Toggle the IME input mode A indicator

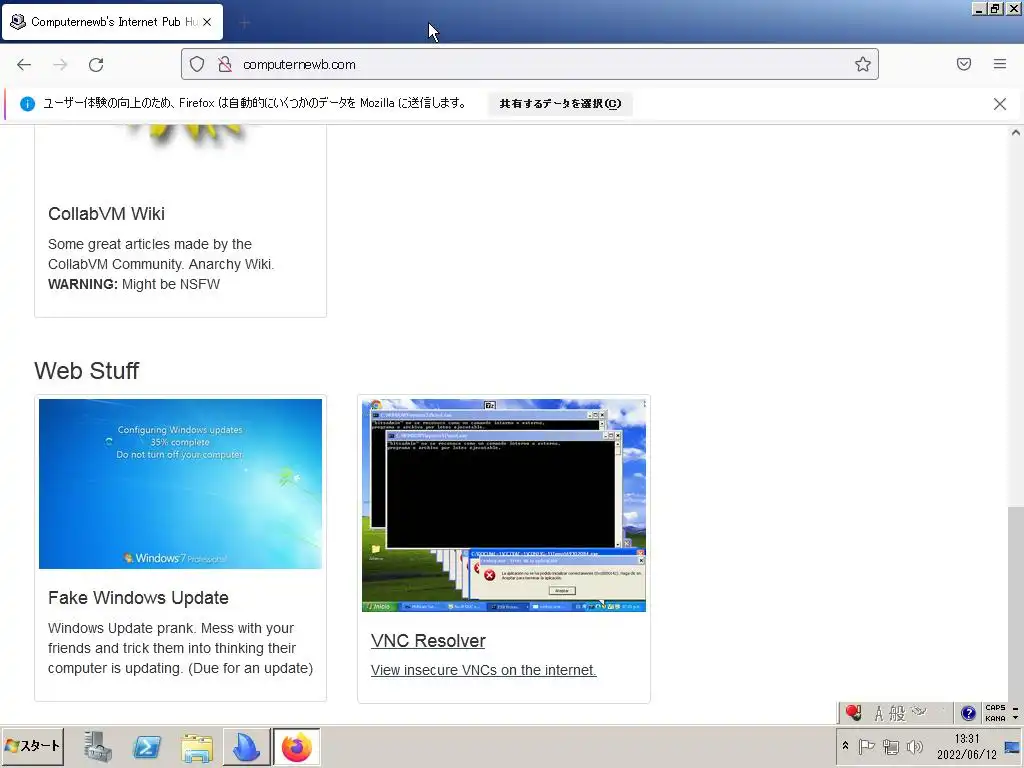[x=879, y=713]
